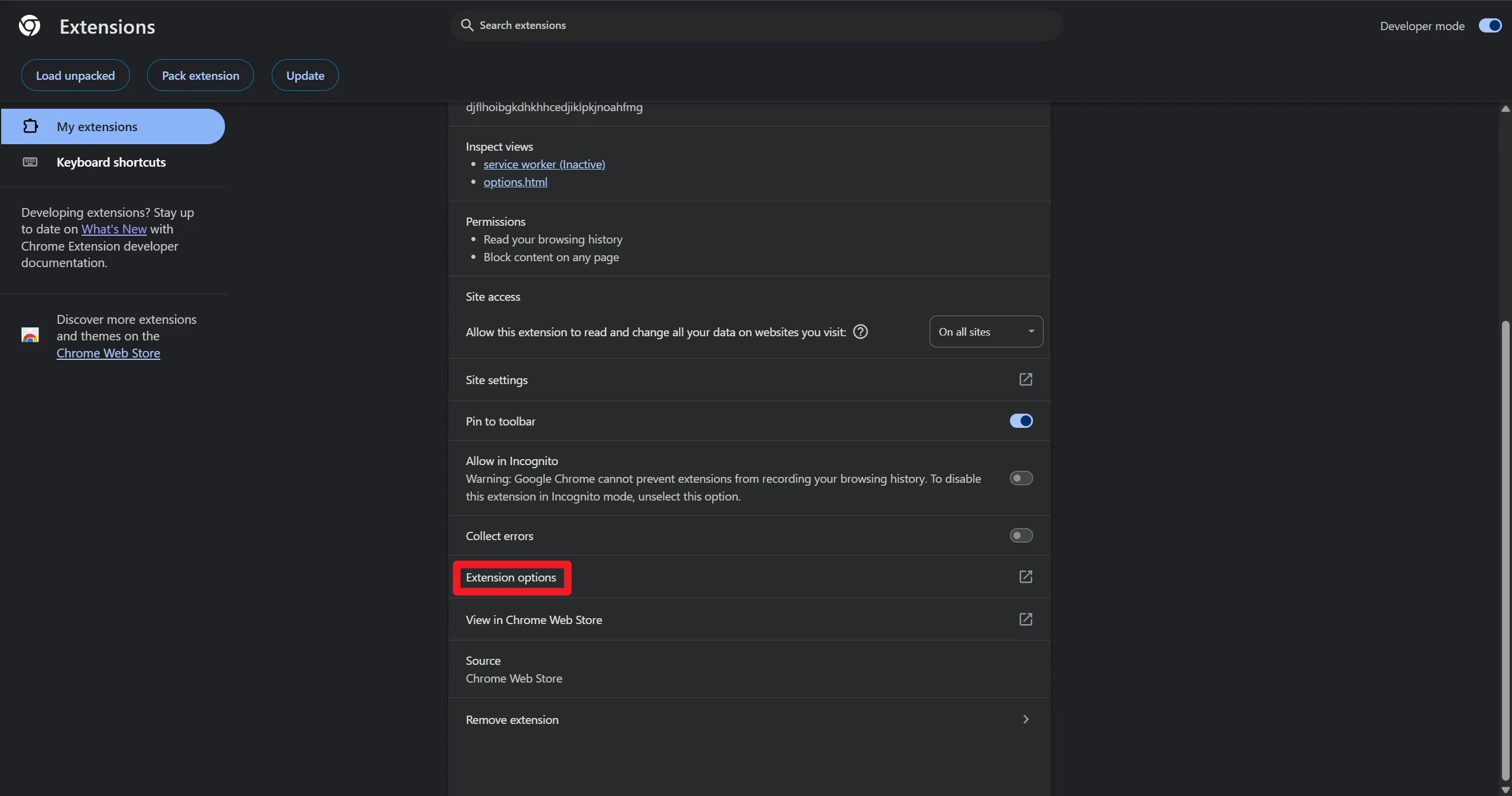
Task: Enable Collect errors
Action: click(x=1021, y=535)
